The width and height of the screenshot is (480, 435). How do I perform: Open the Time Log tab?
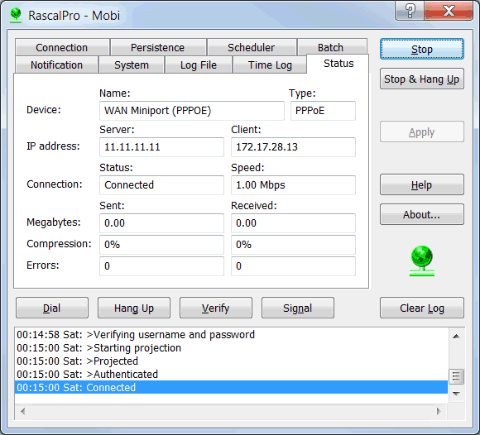270,65
